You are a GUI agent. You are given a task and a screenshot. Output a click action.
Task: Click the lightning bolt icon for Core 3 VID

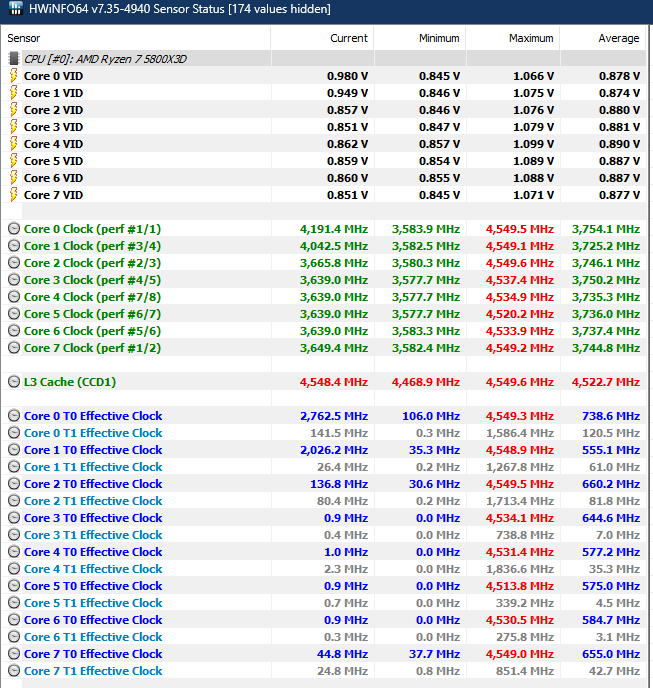coord(14,127)
